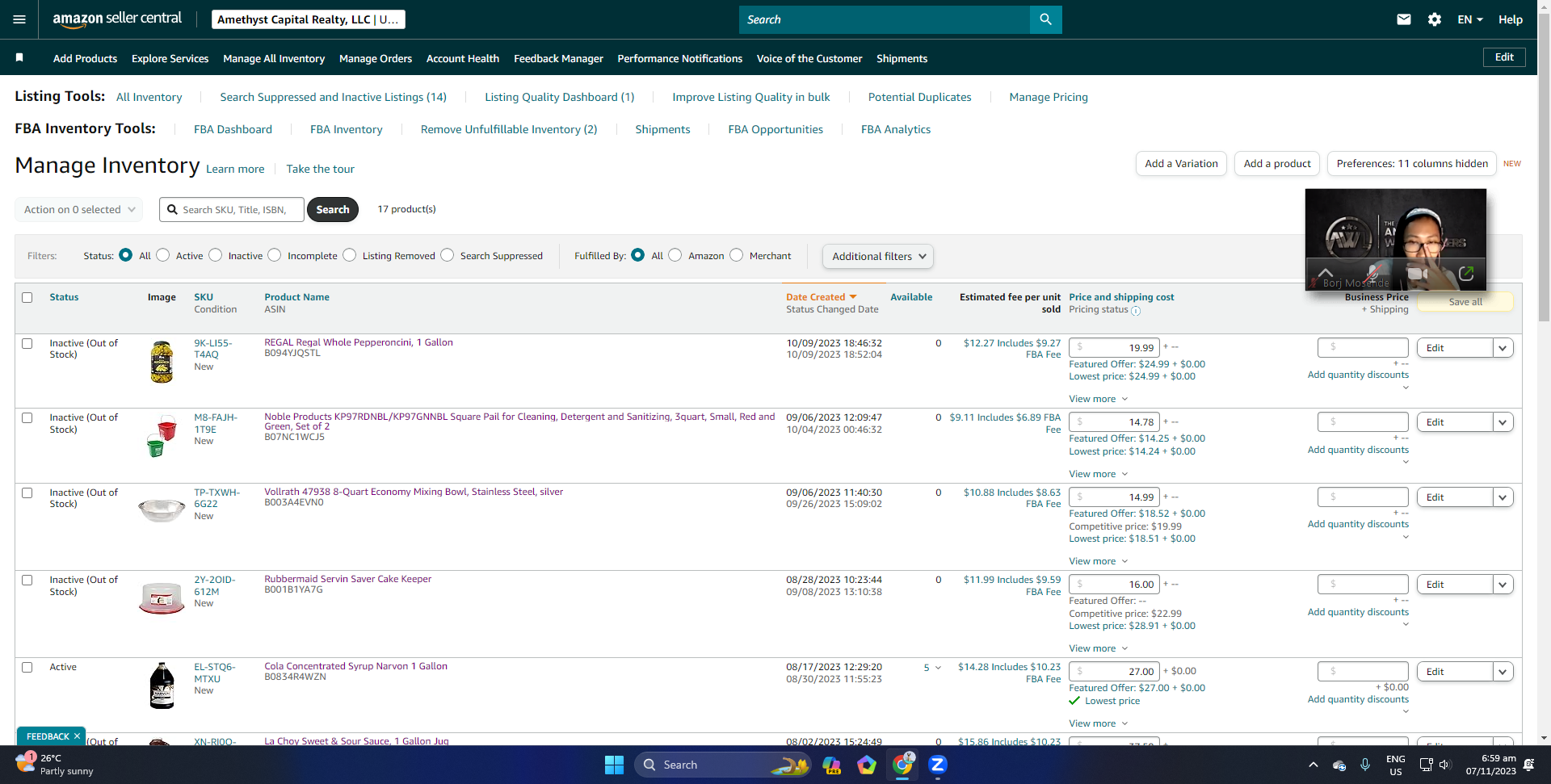Open the Windows notification bell

pos(1528,765)
